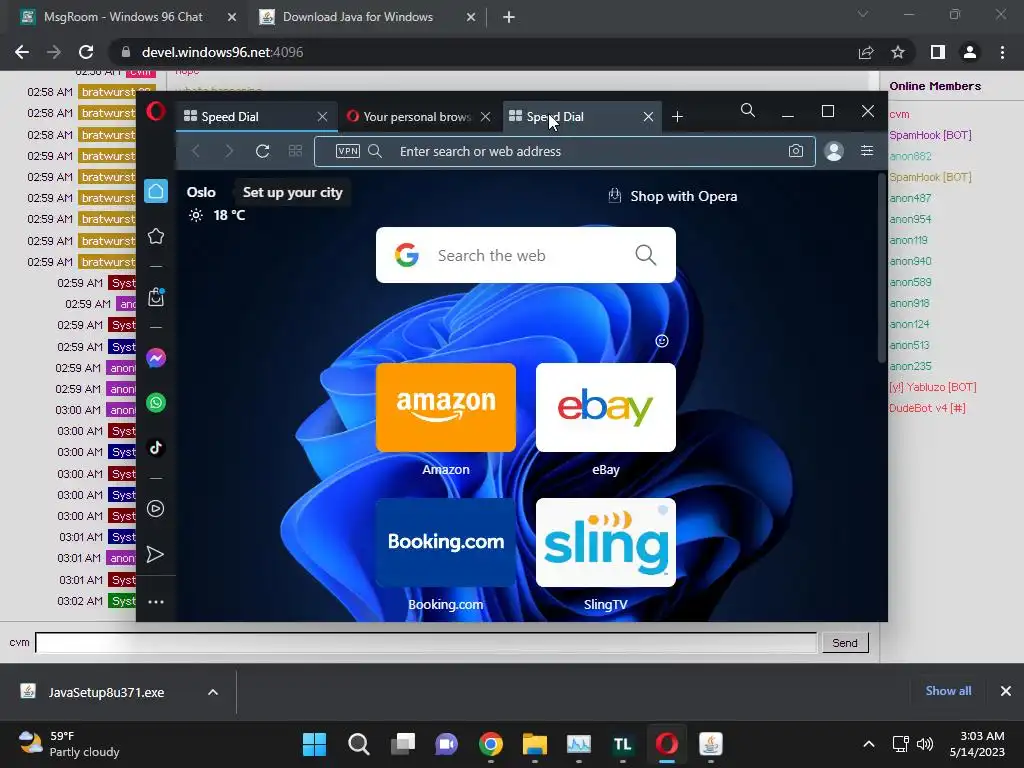1024x768 pixels.
Task: Switch to first Speed Dial tab
Action: pyautogui.click(x=246, y=116)
